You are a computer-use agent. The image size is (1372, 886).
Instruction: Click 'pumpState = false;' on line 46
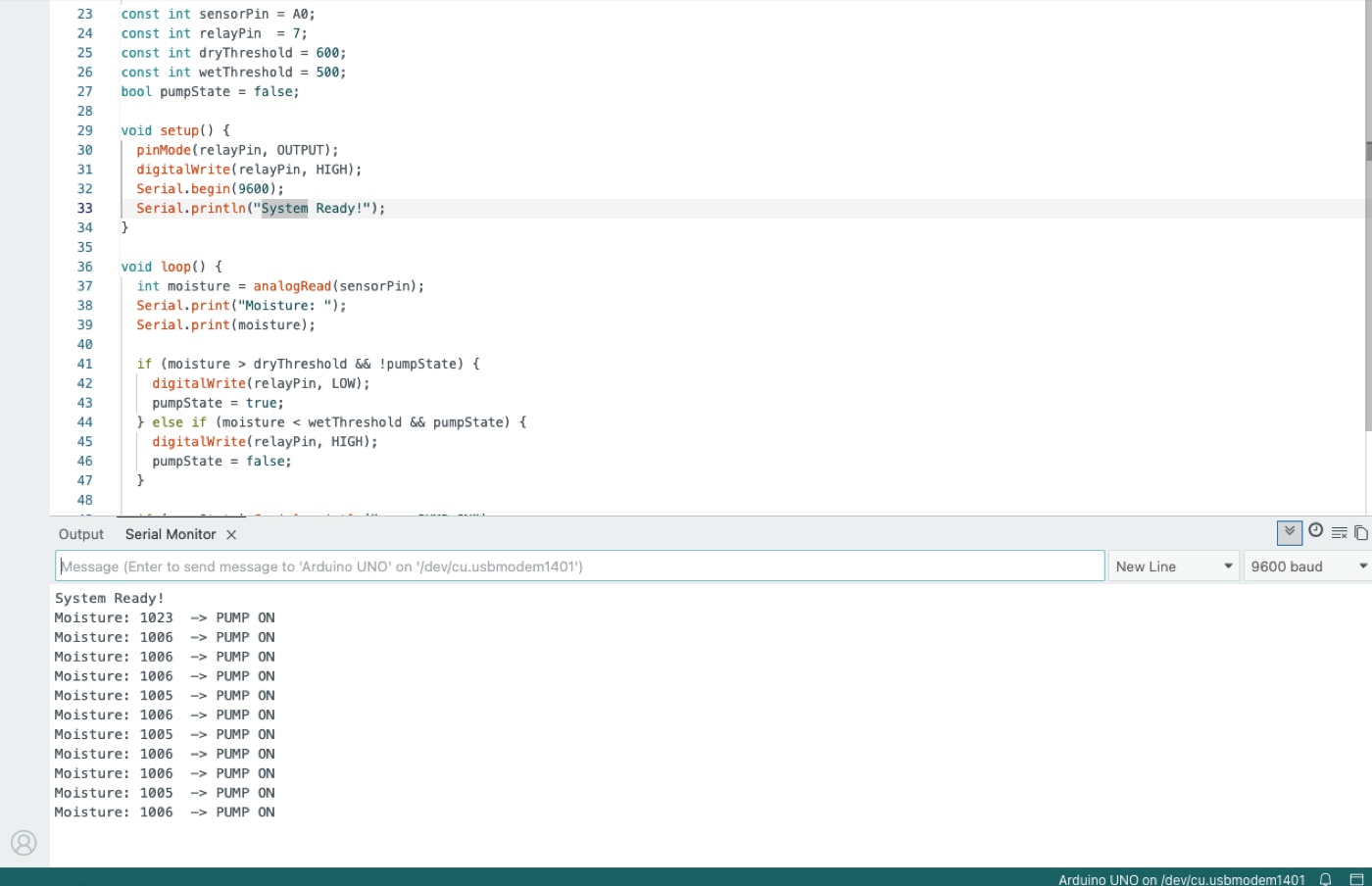tap(221, 461)
